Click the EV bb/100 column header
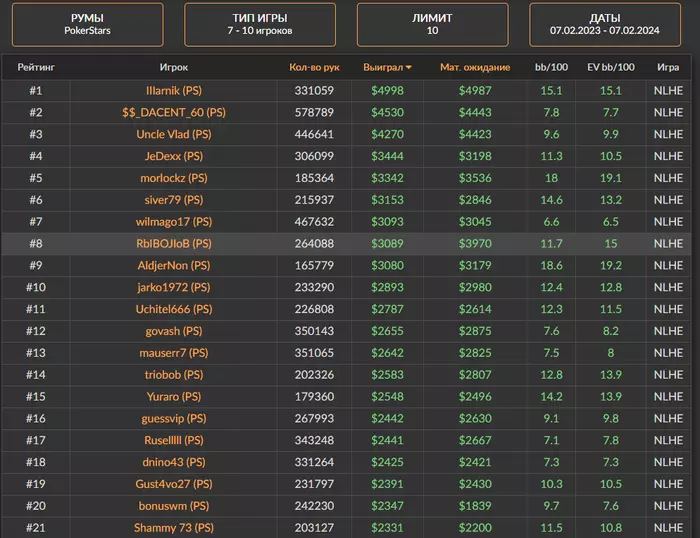The width and height of the screenshot is (700, 538). point(610,67)
